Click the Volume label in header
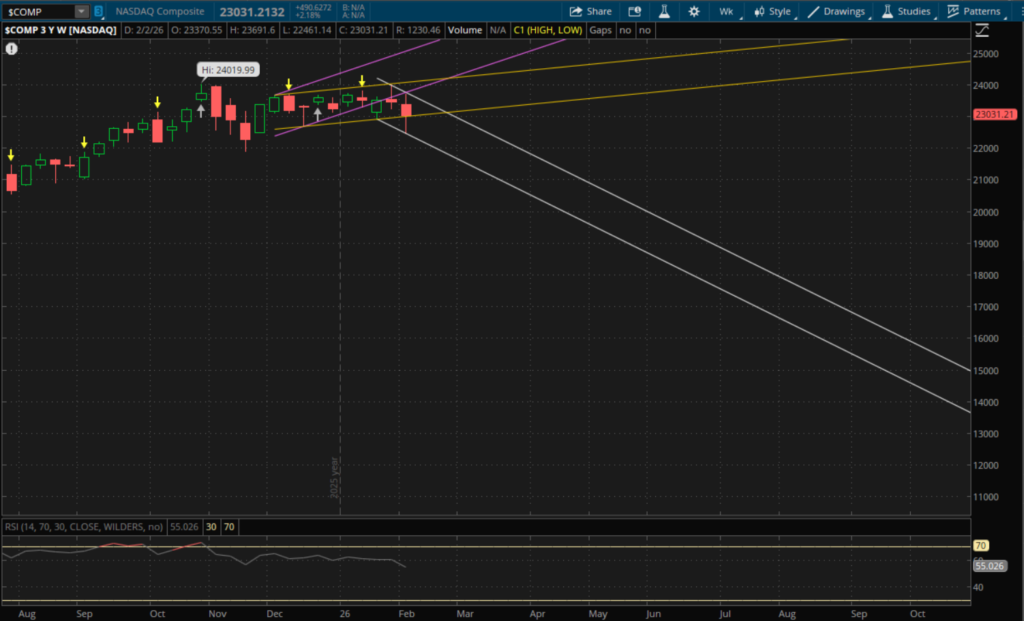This screenshot has height=621, width=1024. (464, 30)
